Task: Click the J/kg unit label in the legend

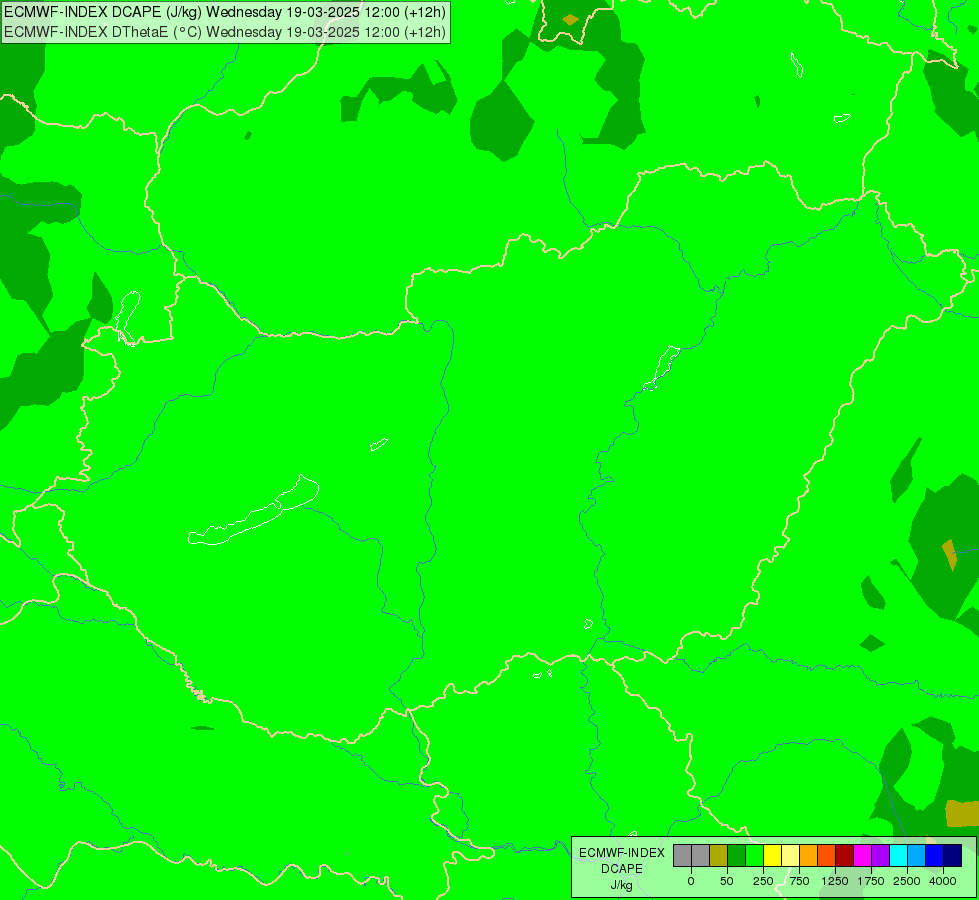Action: pyautogui.click(x=622, y=885)
